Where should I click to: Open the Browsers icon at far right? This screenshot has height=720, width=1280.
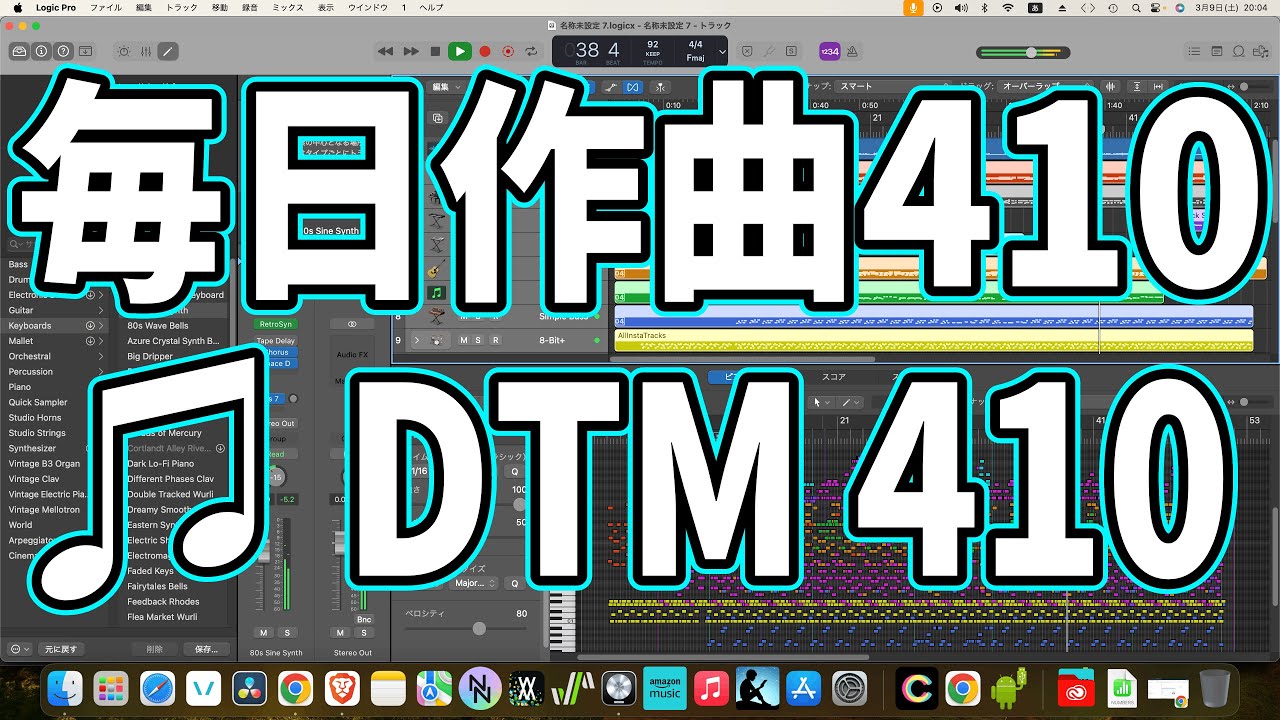click(x=1263, y=51)
